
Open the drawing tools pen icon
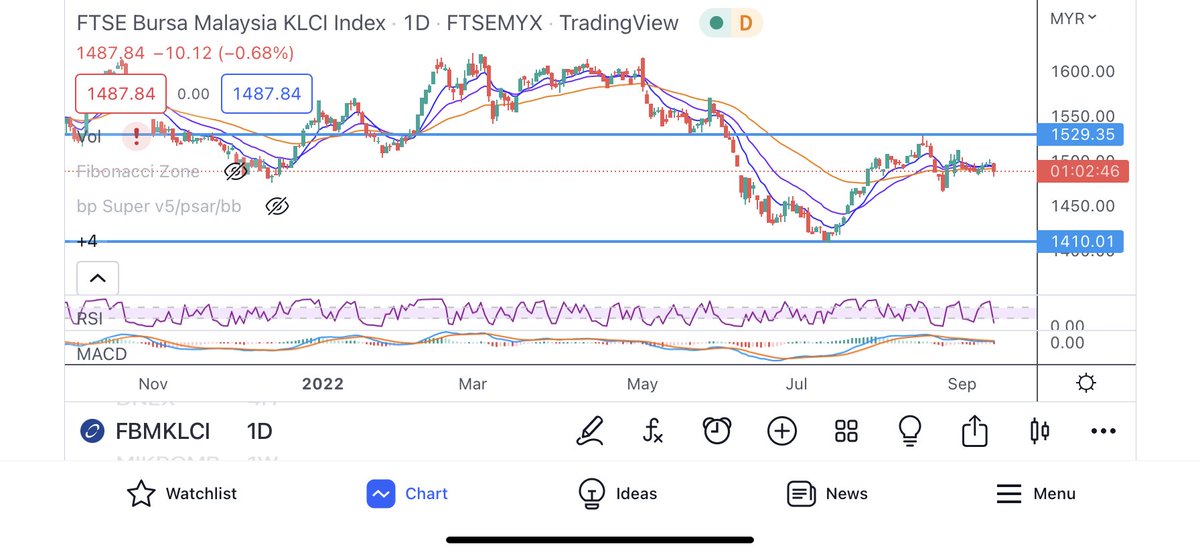[x=590, y=431]
